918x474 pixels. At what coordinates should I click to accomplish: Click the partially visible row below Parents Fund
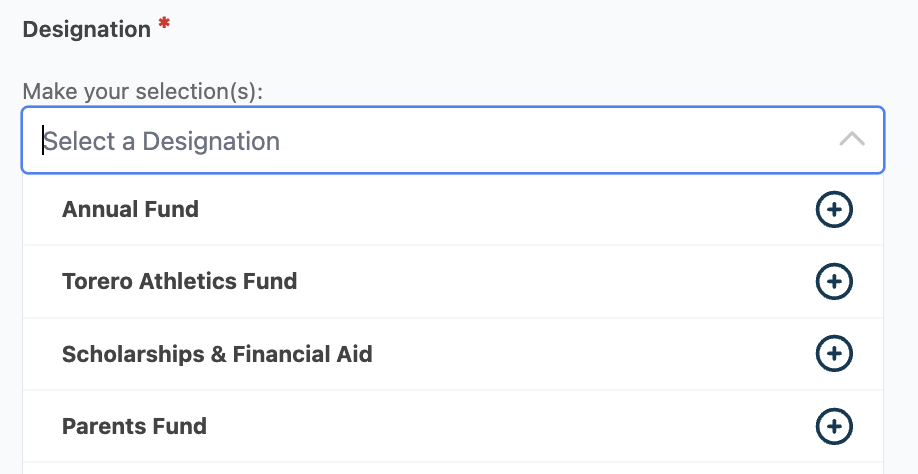tap(452, 468)
